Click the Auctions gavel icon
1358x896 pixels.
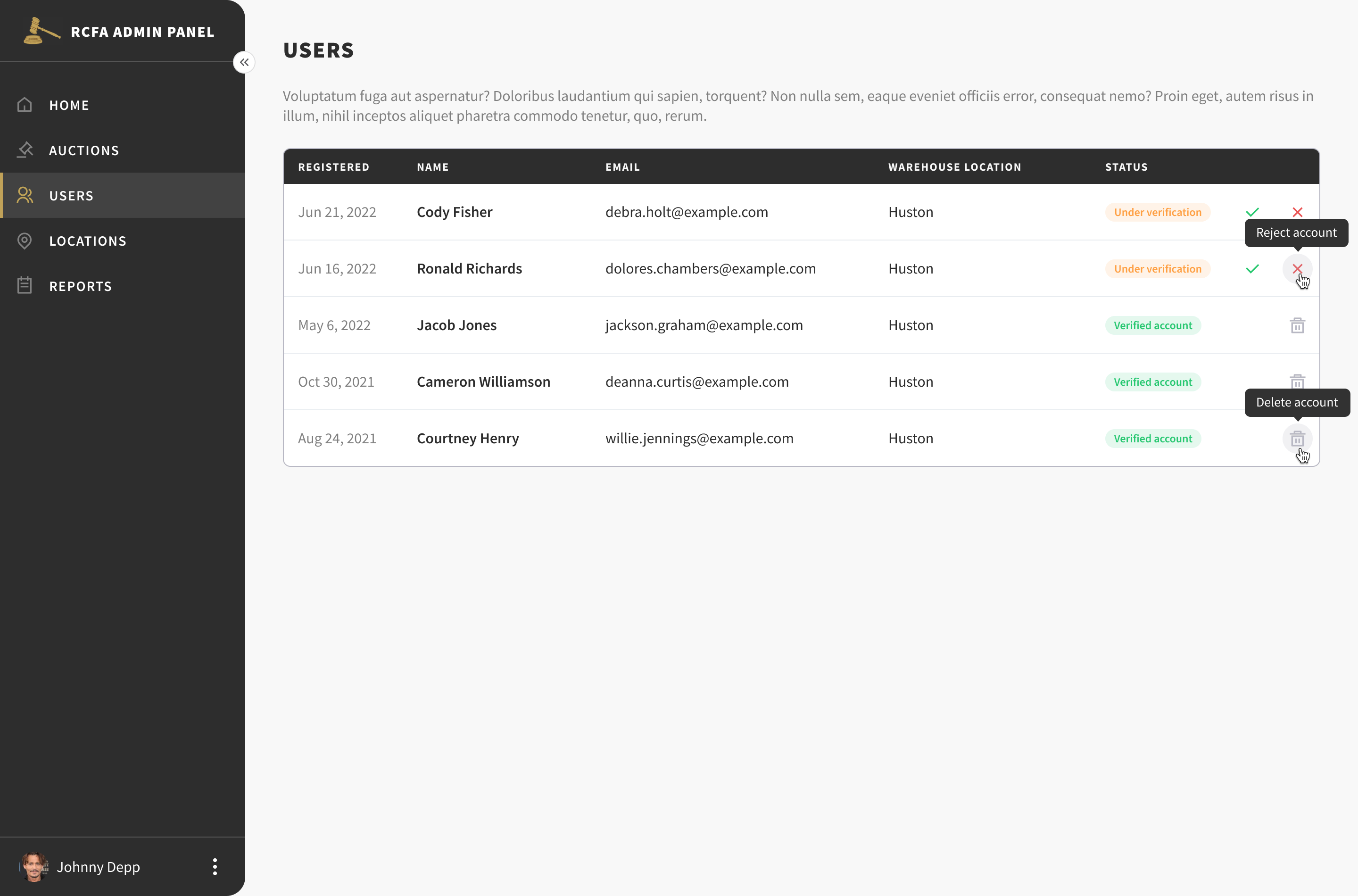click(x=25, y=149)
